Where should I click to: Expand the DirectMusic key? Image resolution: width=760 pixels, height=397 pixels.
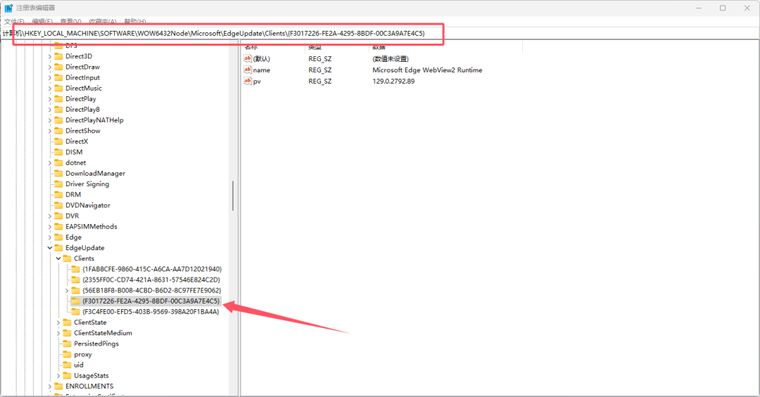(49, 88)
